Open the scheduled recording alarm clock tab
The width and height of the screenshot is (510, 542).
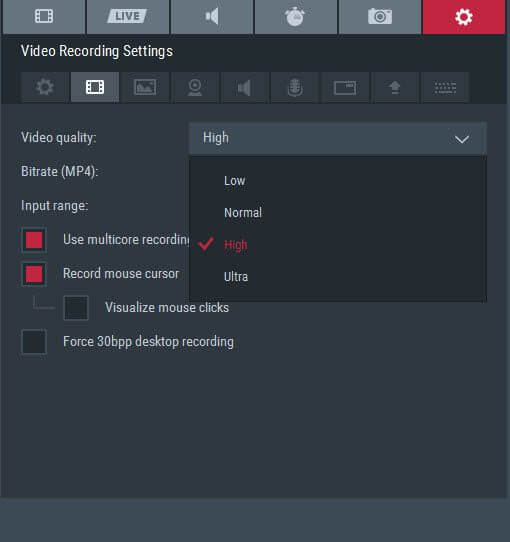pyautogui.click(x=296, y=17)
